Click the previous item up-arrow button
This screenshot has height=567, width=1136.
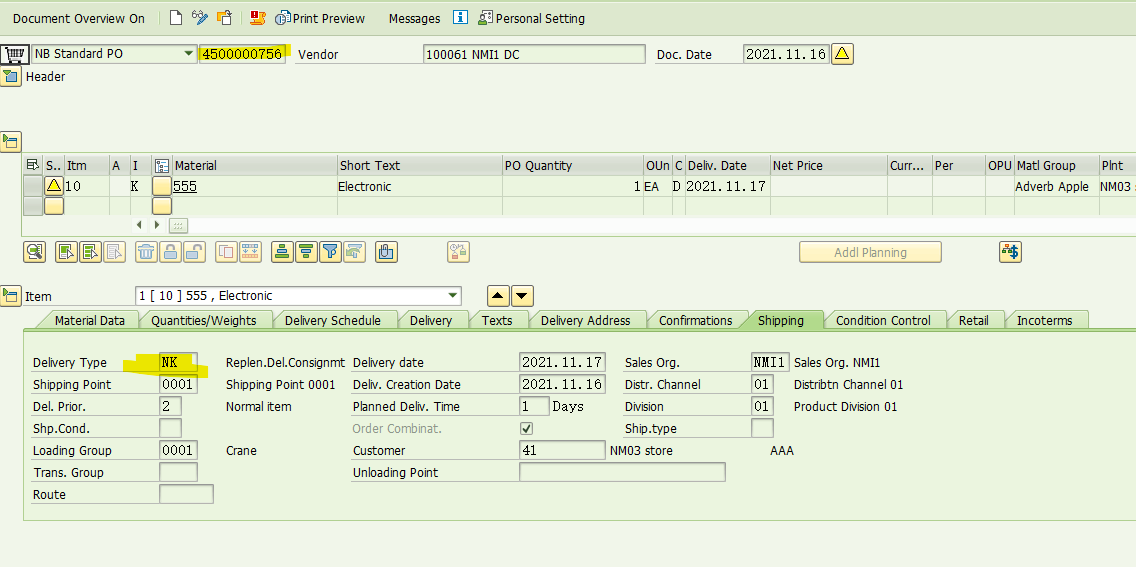click(x=498, y=295)
